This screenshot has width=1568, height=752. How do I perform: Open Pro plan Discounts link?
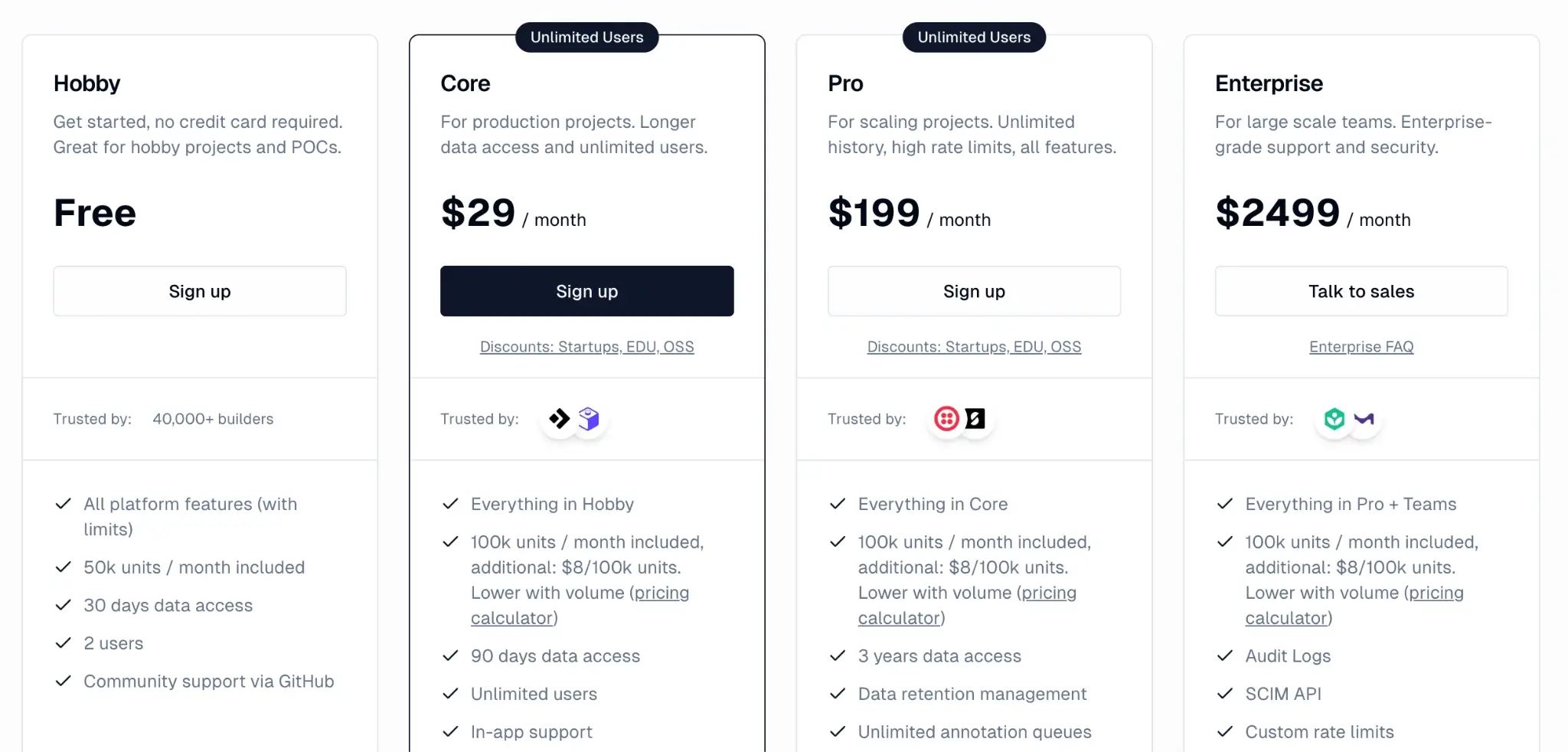tap(974, 347)
